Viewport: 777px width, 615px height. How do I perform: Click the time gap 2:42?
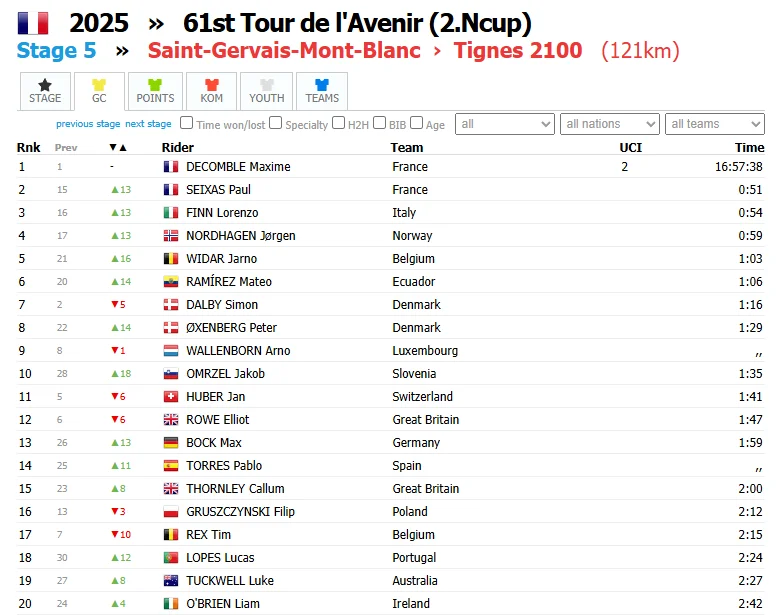[750, 604]
